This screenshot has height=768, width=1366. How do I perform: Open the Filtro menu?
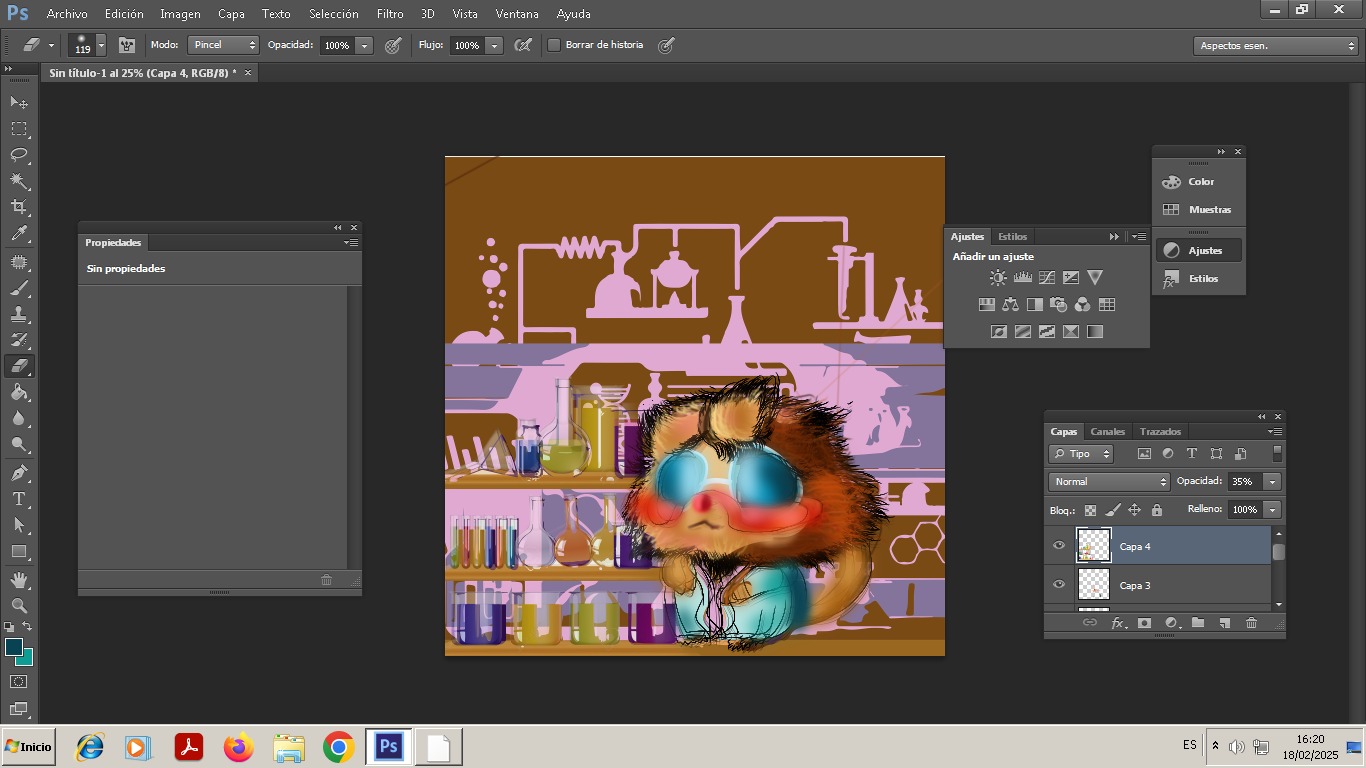[390, 14]
